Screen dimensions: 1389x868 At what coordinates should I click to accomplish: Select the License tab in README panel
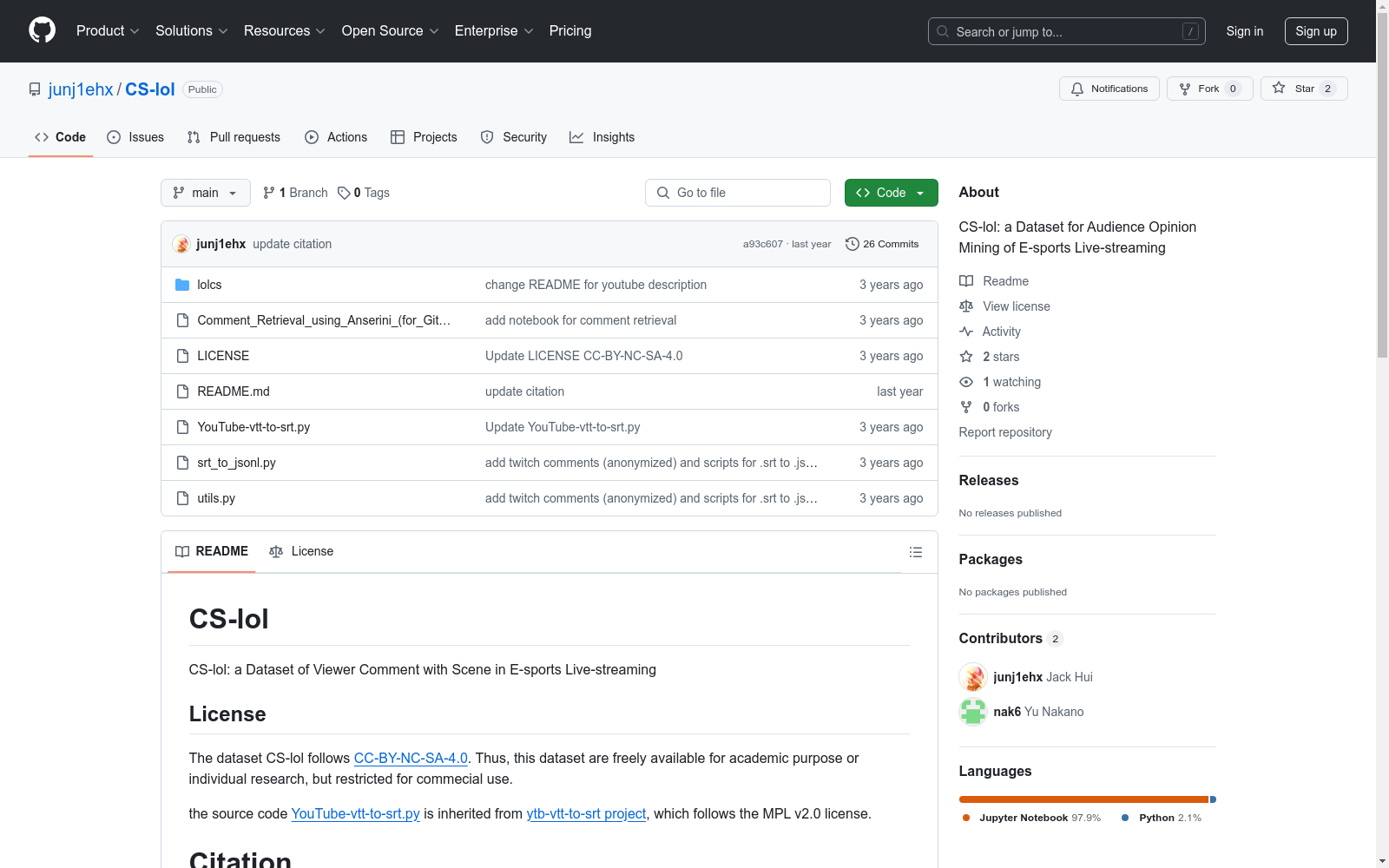(301, 551)
